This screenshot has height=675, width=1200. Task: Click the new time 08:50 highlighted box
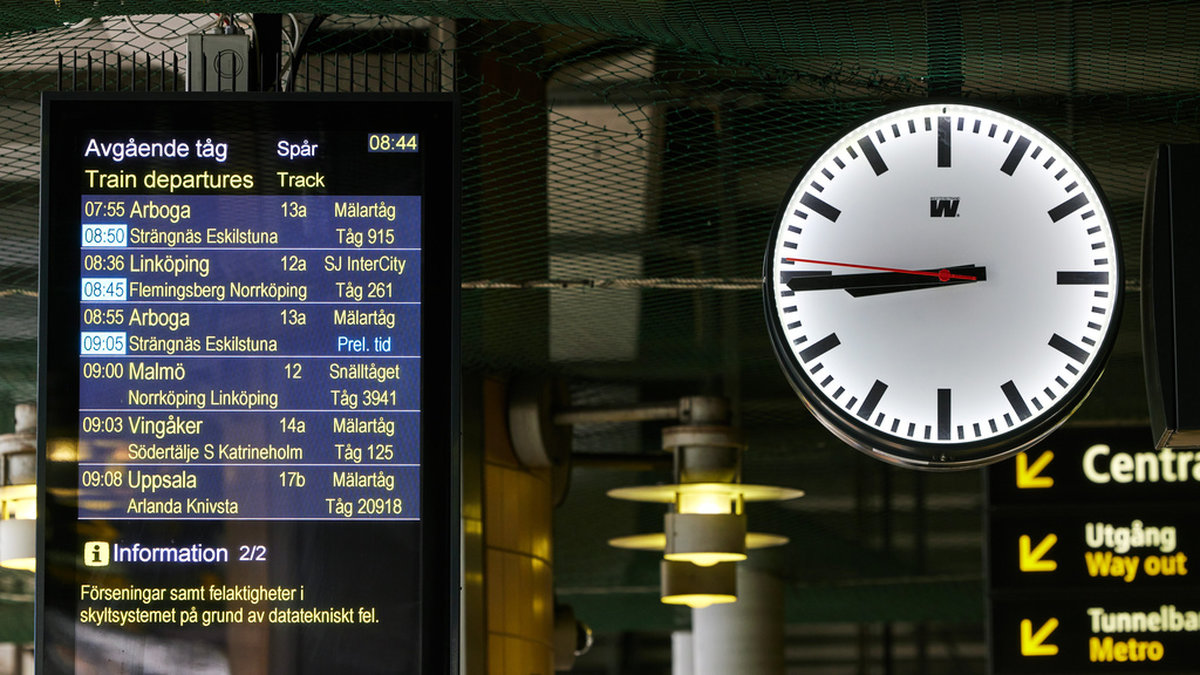[x=104, y=236]
